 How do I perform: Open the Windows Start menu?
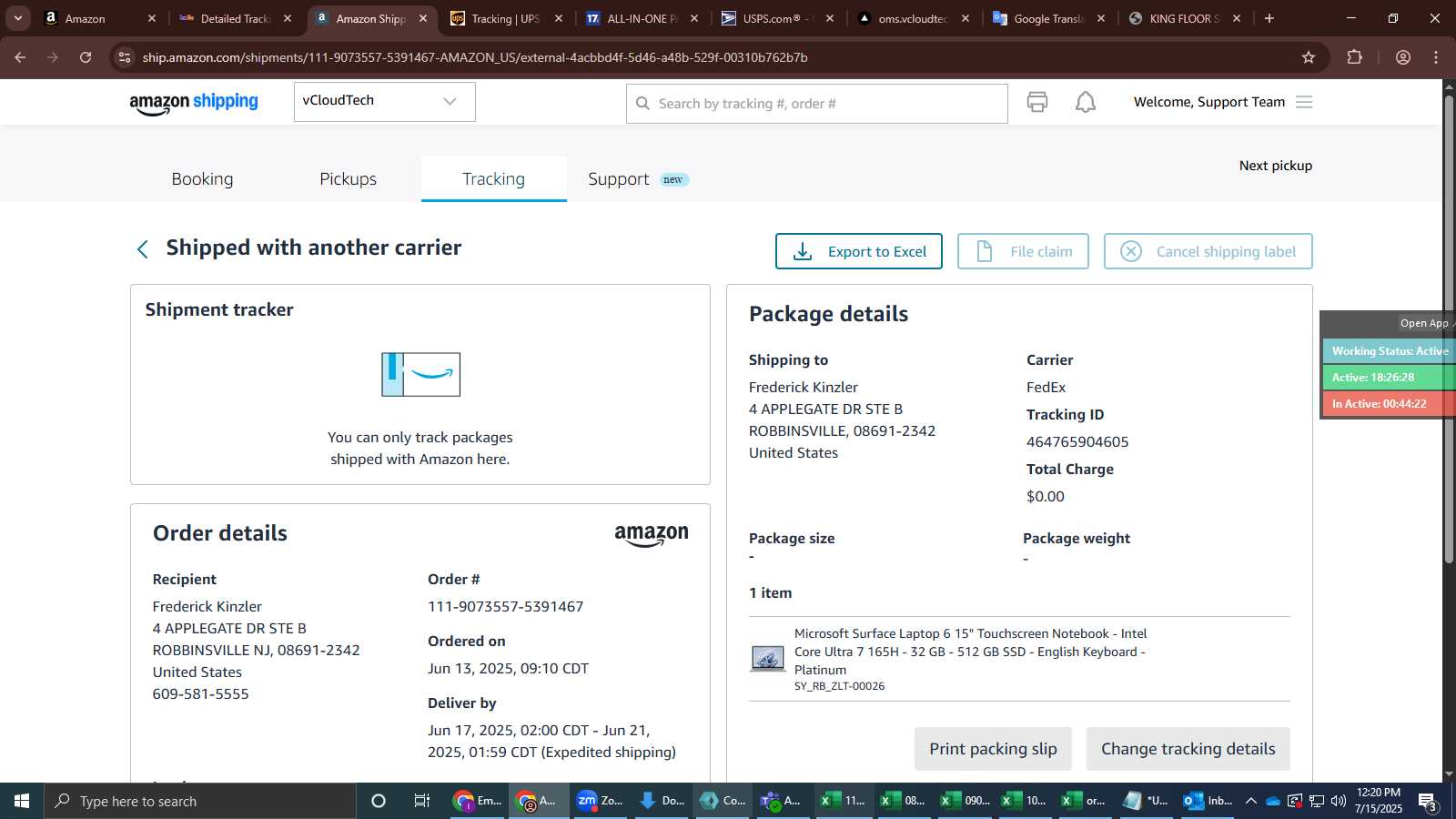tap(22, 801)
